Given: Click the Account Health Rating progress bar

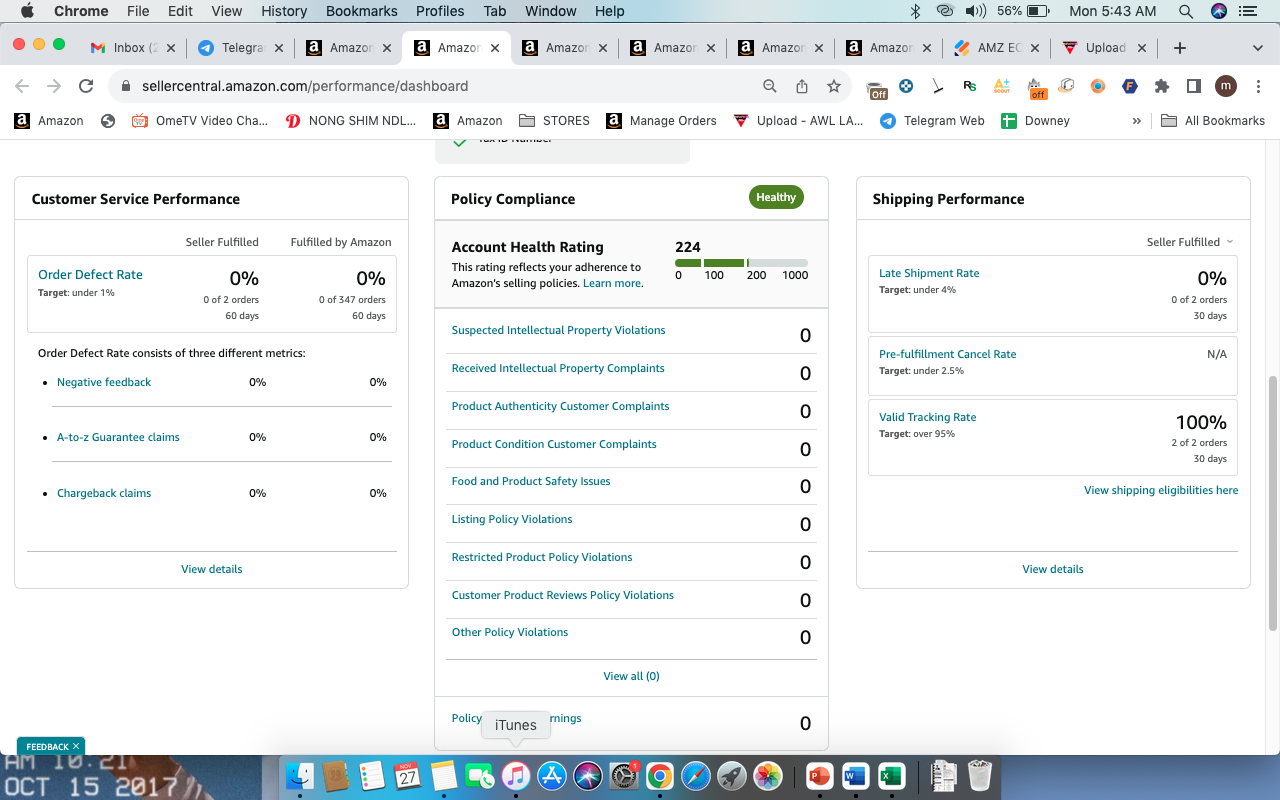Looking at the screenshot, I should pos(741,263).
